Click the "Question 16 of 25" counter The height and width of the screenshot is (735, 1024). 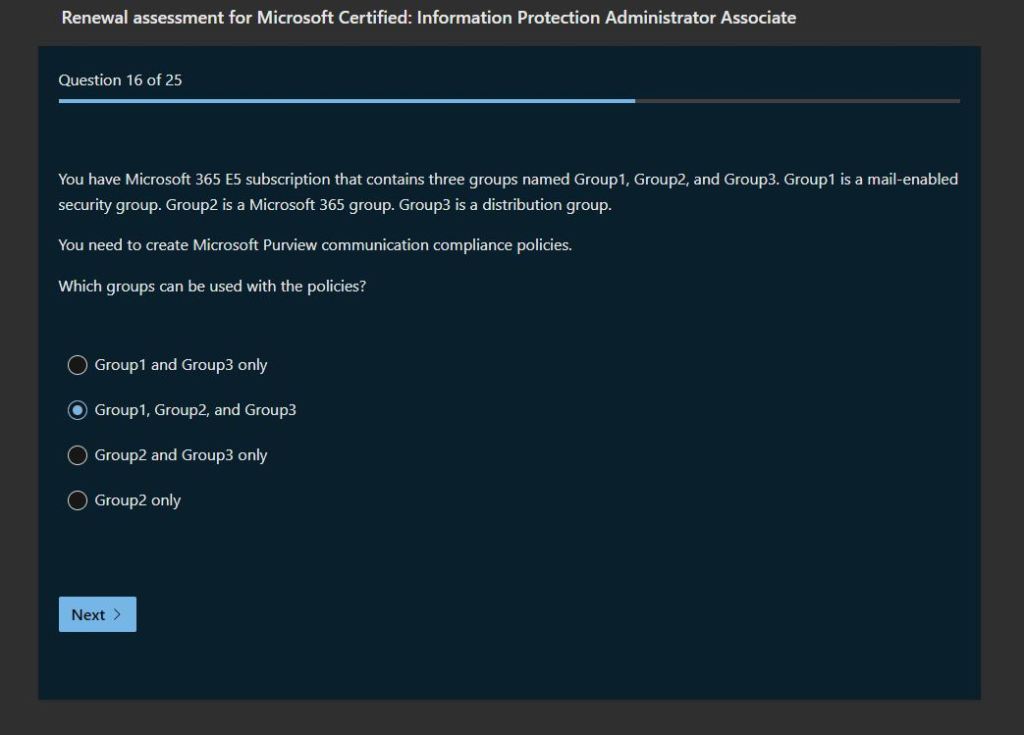coord(120,80)
